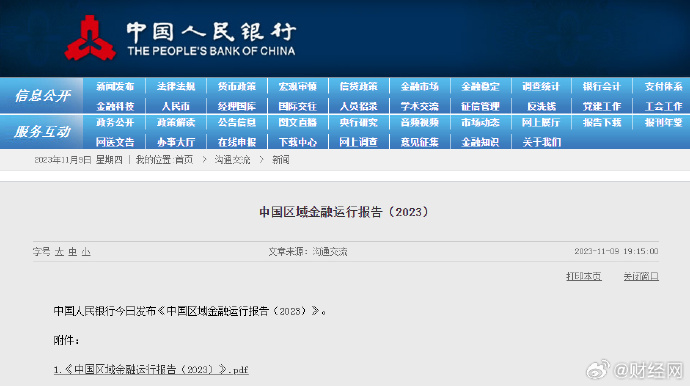Open 党建工作 navigation link
This screenshot has height=386, width=690.
click(x=602, y=107)
